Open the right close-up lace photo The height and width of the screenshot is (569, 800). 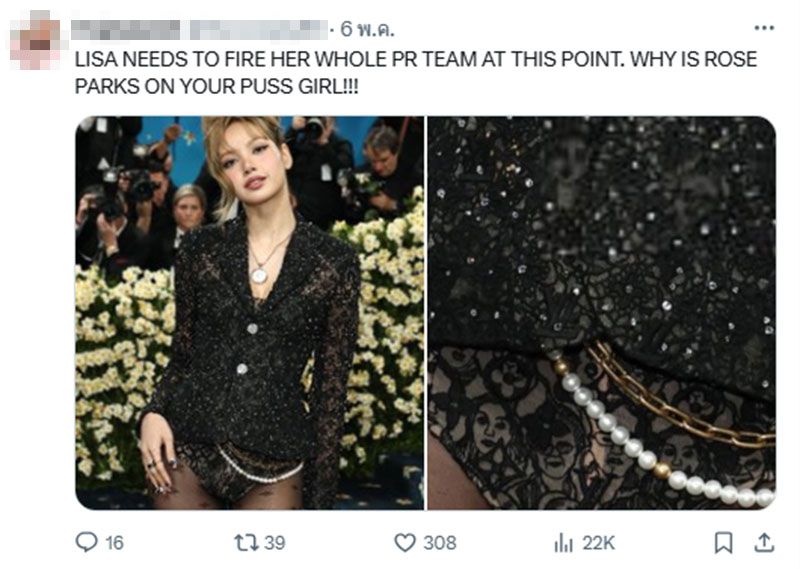[x=601, y=312]
